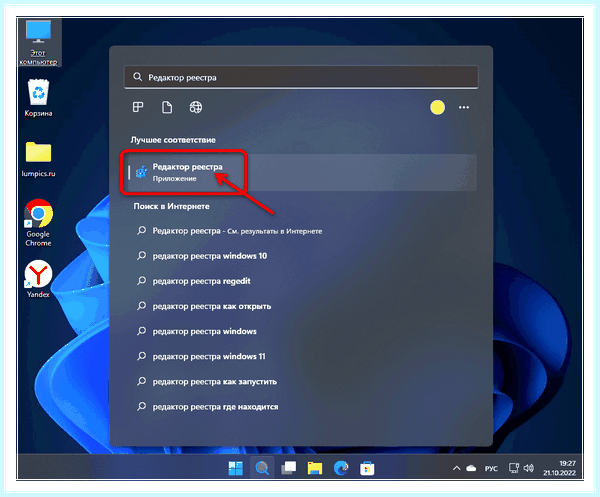Open Task View in the taskbar
Image resolution: width=600 pixels, height=497 pixels.
coord(289,468)
